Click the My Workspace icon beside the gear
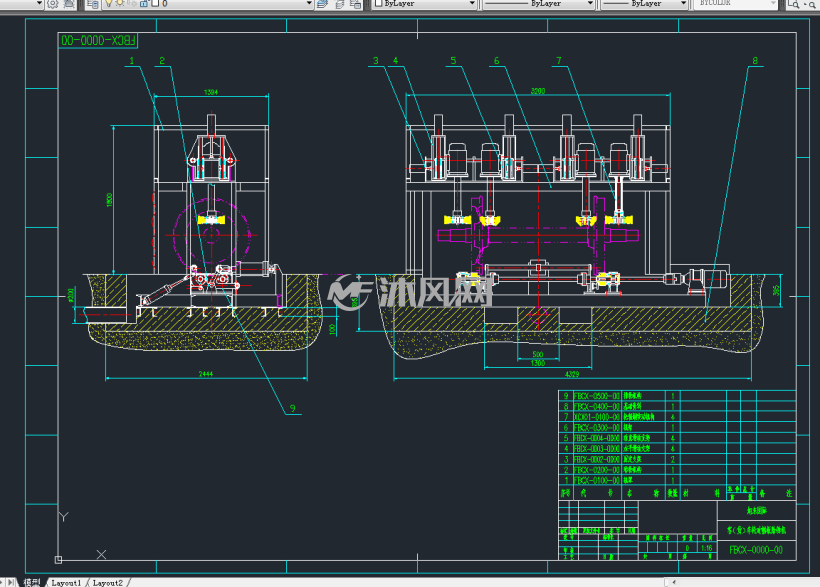Screen dimensions: 820x587 pyautogui.click(x=69, y=4)
